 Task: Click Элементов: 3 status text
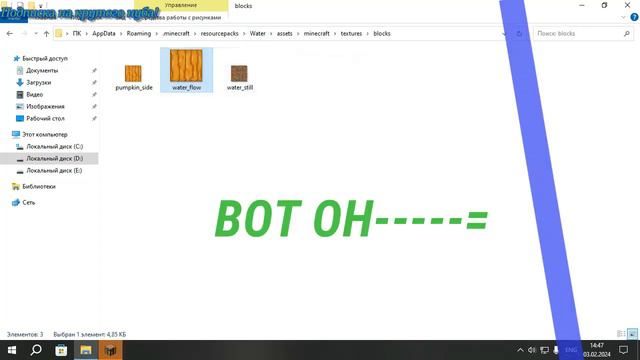[25, 334]
